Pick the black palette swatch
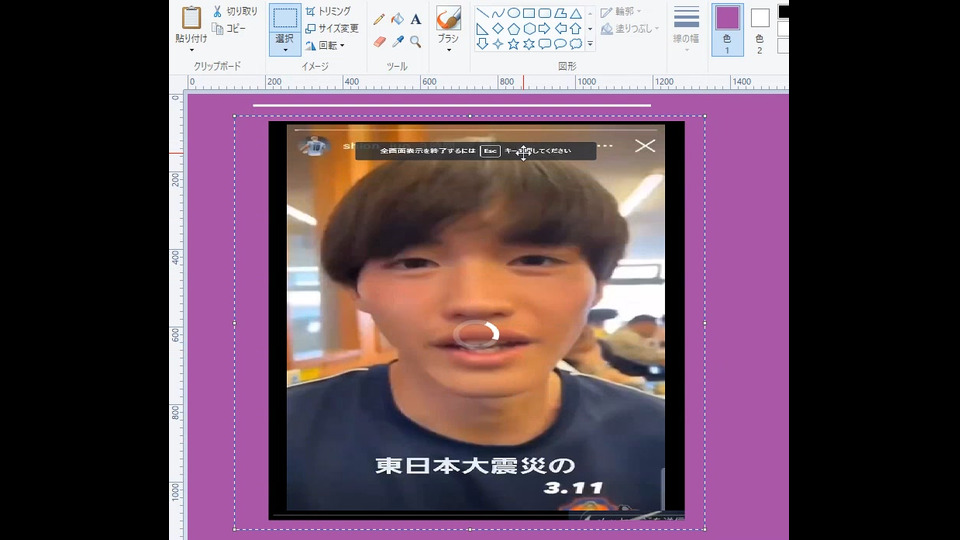The image size is (960, 540). [783, 12]
